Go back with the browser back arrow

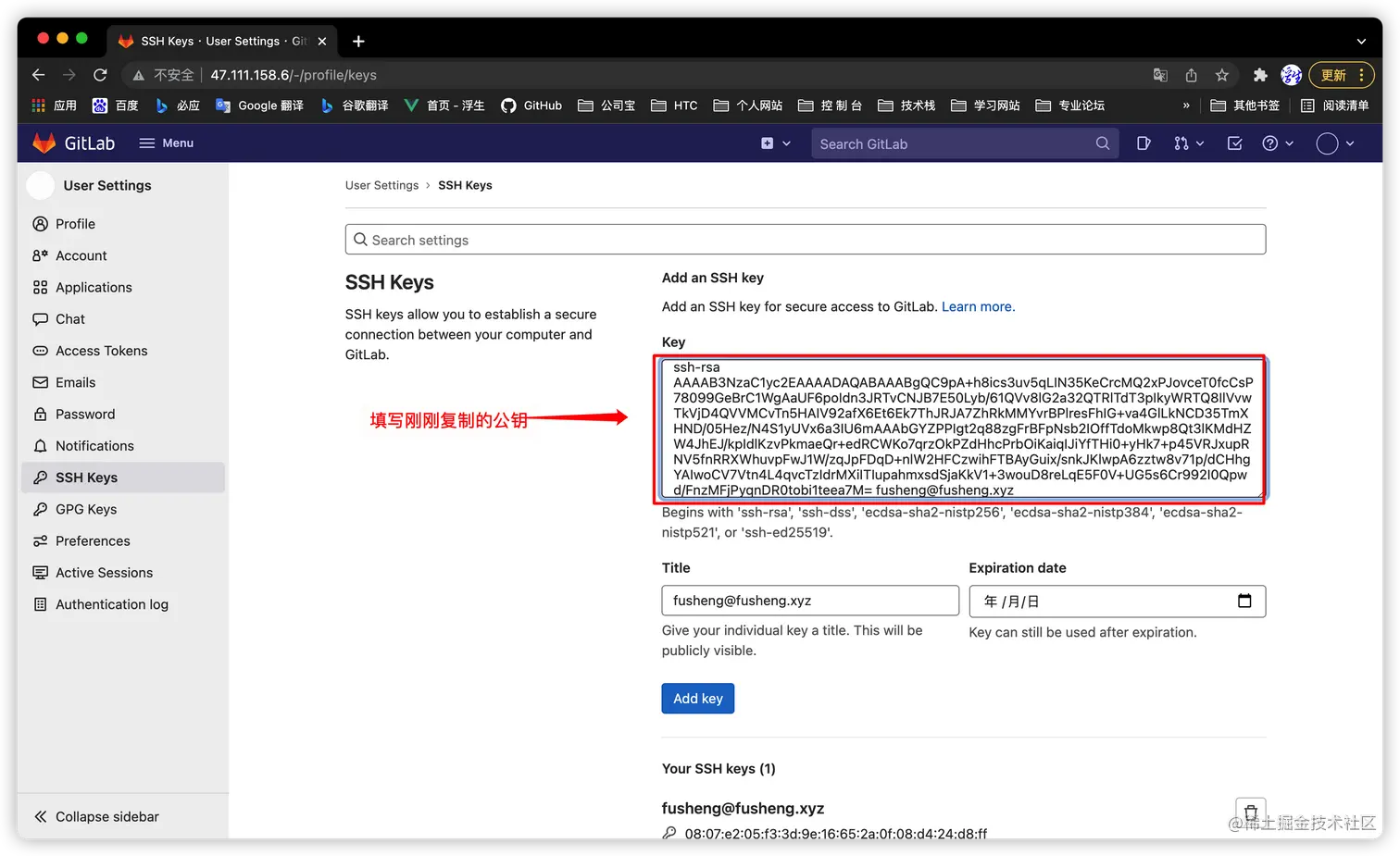point(38,75)
